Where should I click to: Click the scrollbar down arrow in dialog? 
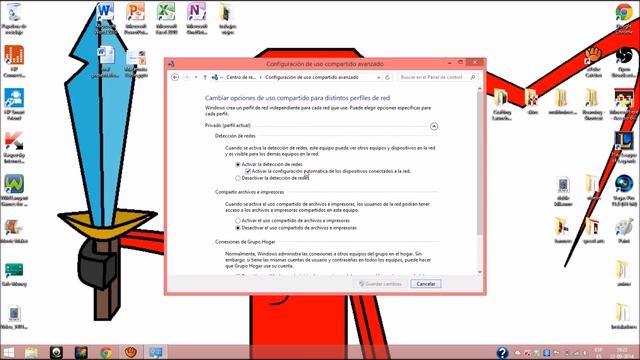480,272
